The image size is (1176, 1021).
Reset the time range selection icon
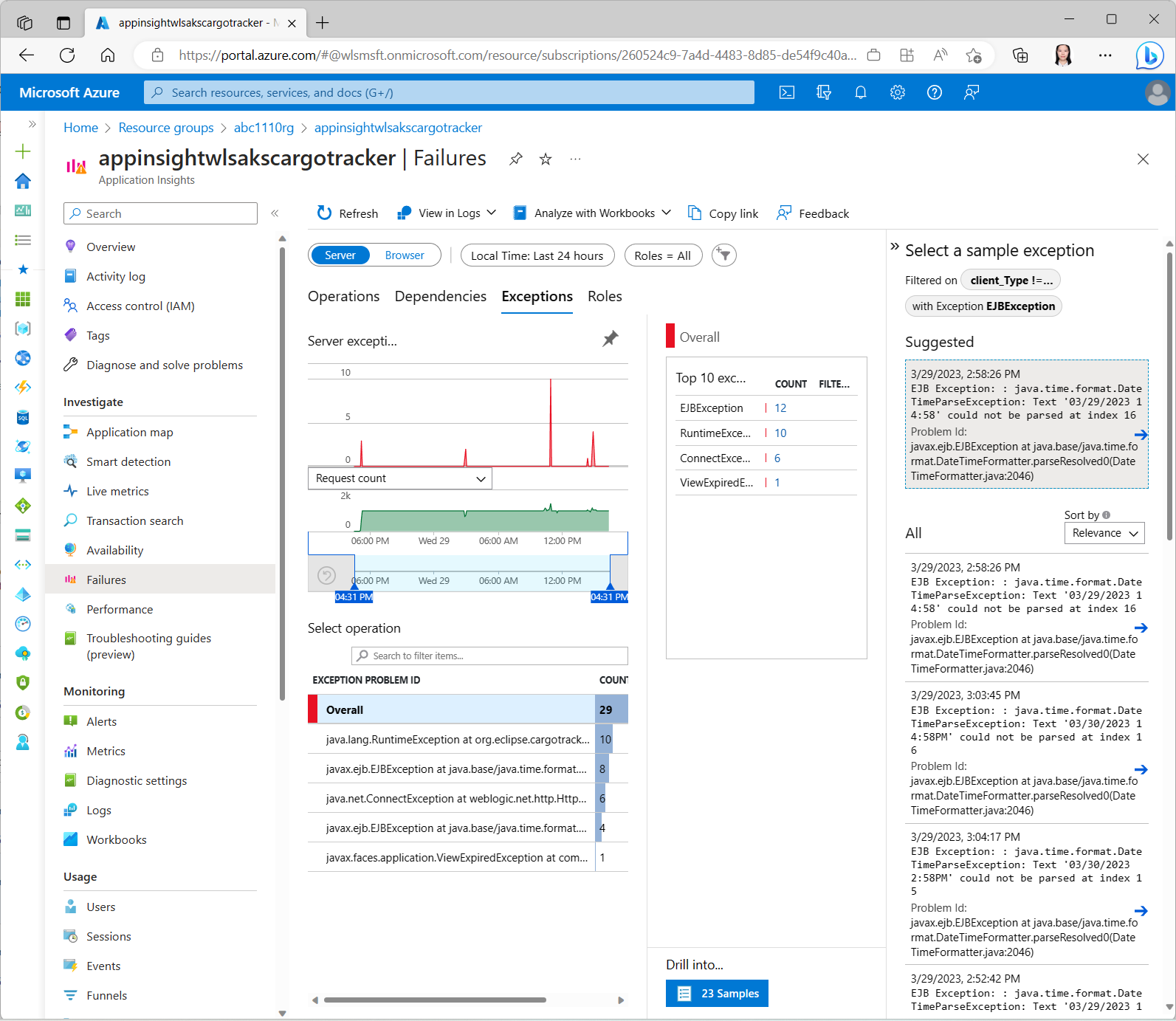tap(326, 575)
